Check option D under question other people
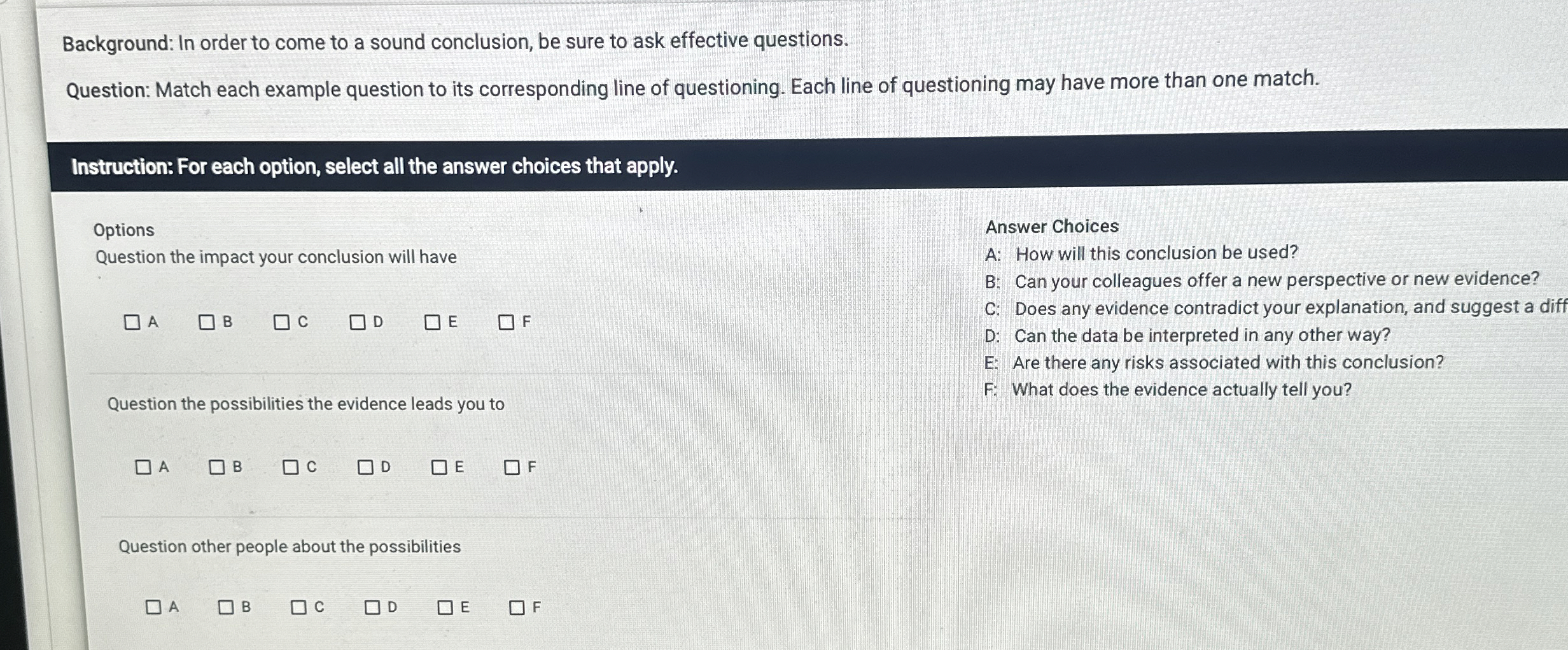 (373, 607)
